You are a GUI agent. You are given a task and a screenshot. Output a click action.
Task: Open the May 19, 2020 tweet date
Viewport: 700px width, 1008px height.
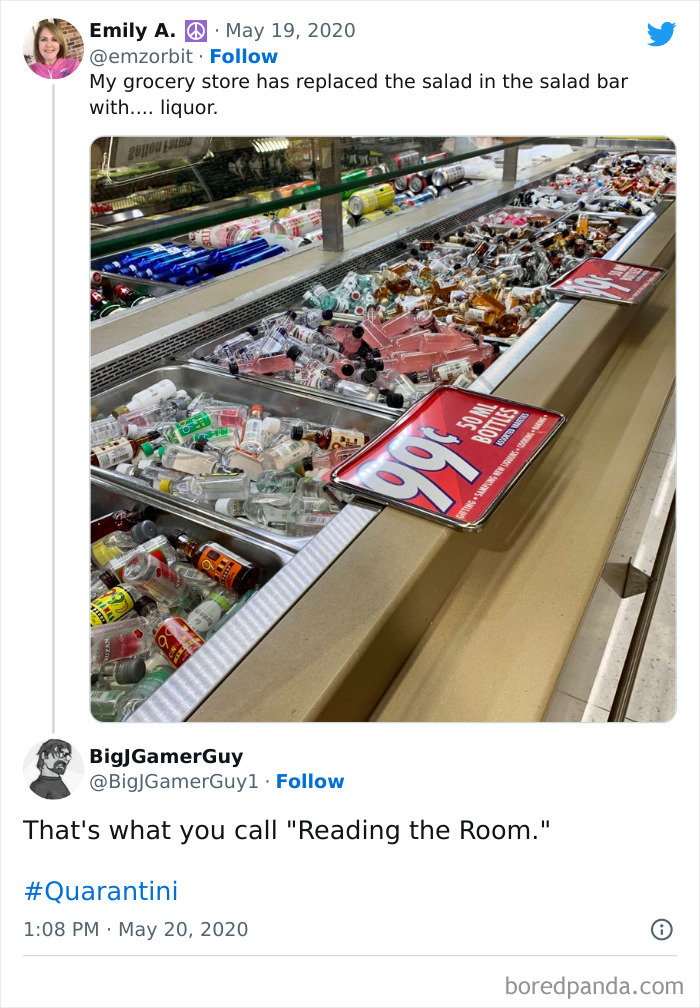pos(290,30)
